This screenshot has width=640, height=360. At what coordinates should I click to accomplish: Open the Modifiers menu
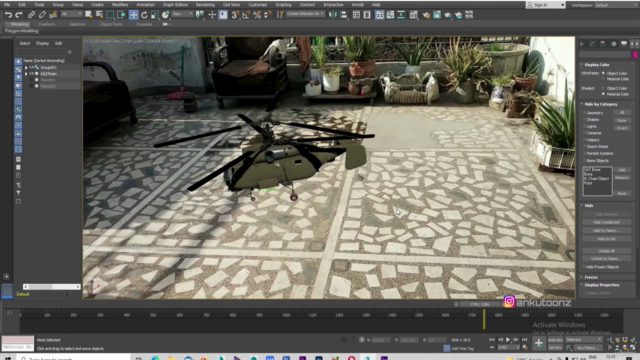pos(120,5)
